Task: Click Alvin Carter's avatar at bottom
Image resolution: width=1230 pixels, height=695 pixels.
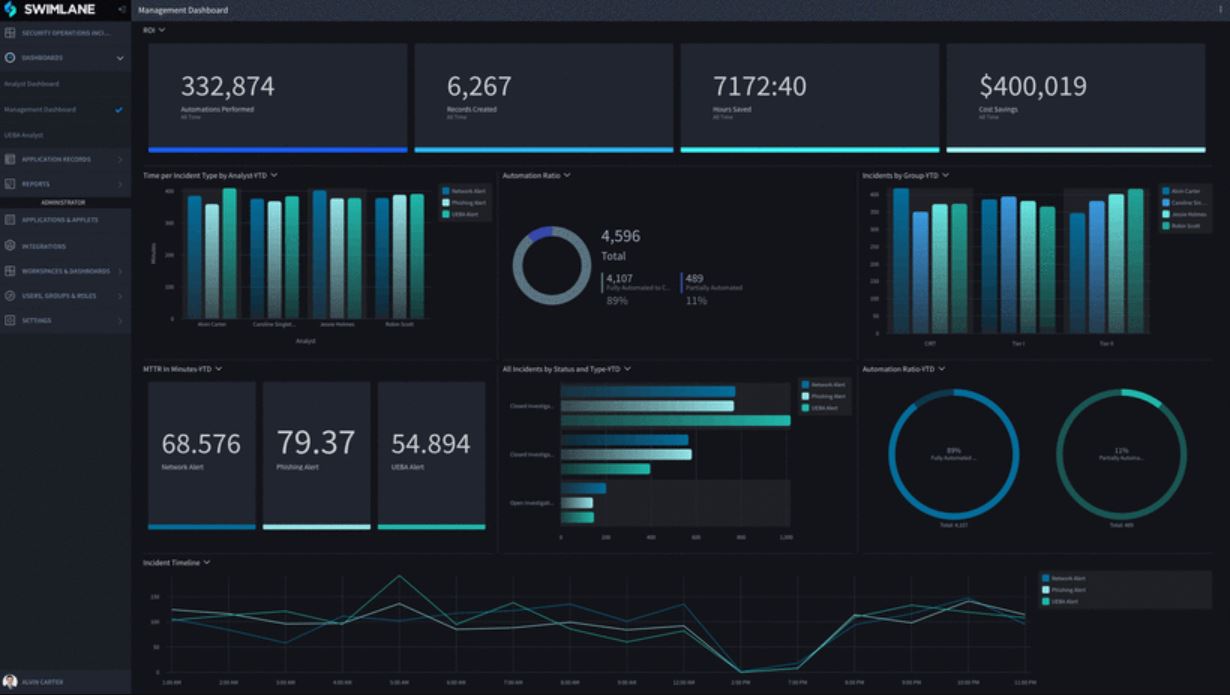Action: click(10, 682)
